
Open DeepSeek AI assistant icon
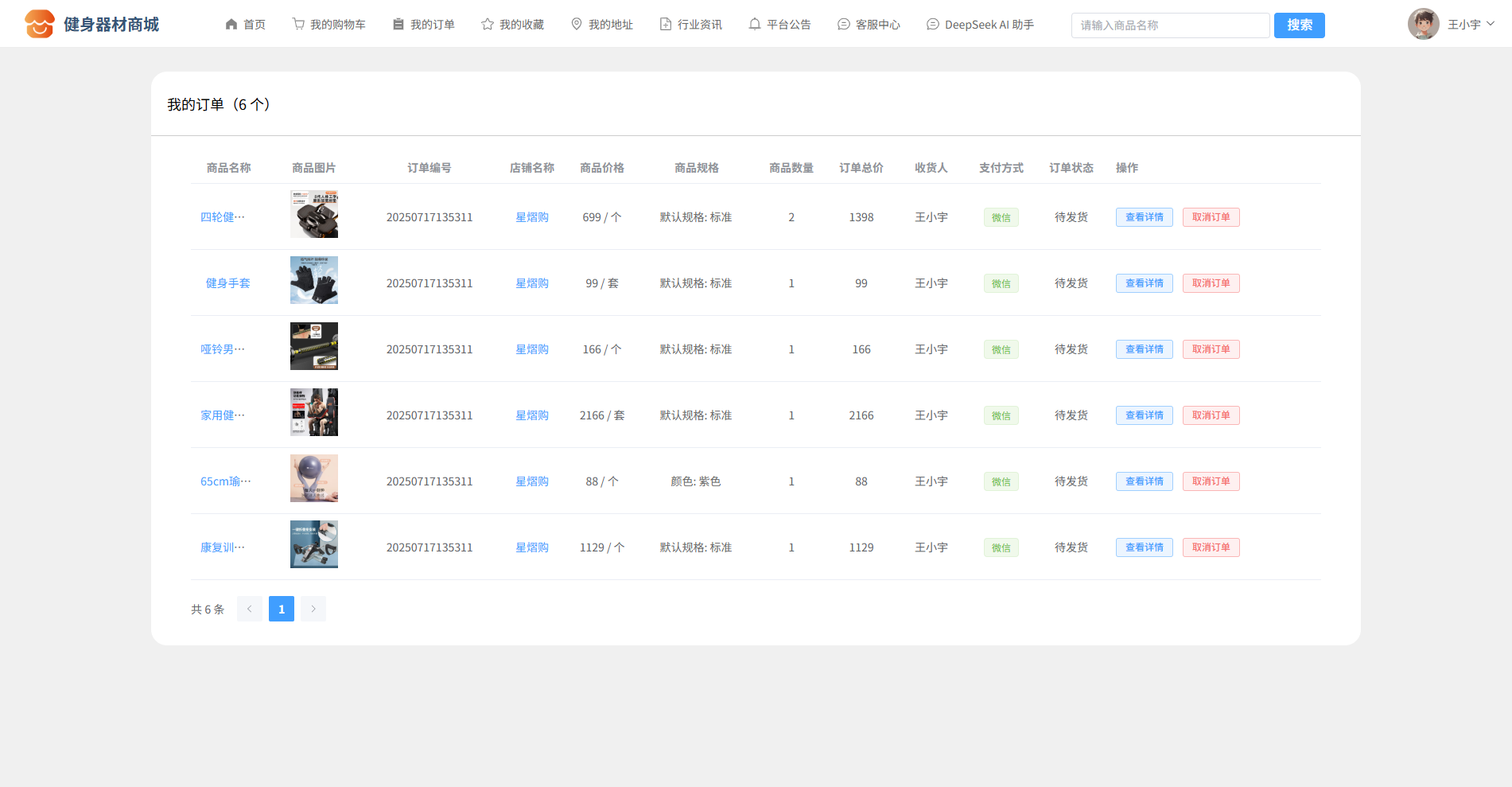(933, 25)
